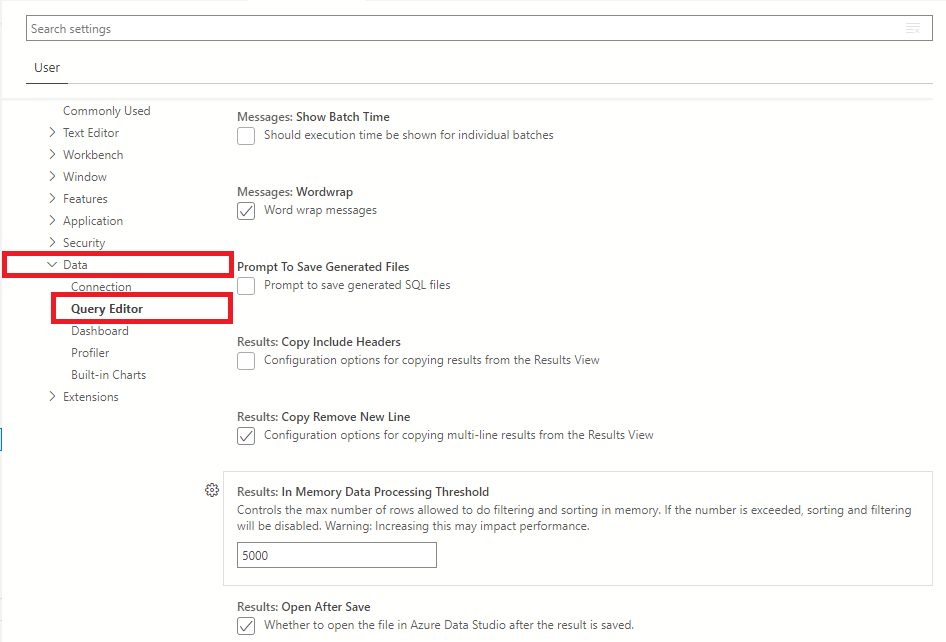The width and height of the screenshot is (946, 642).
Task: Select Commonly Used in the settings tree
Action: click(x=106, y=111)
